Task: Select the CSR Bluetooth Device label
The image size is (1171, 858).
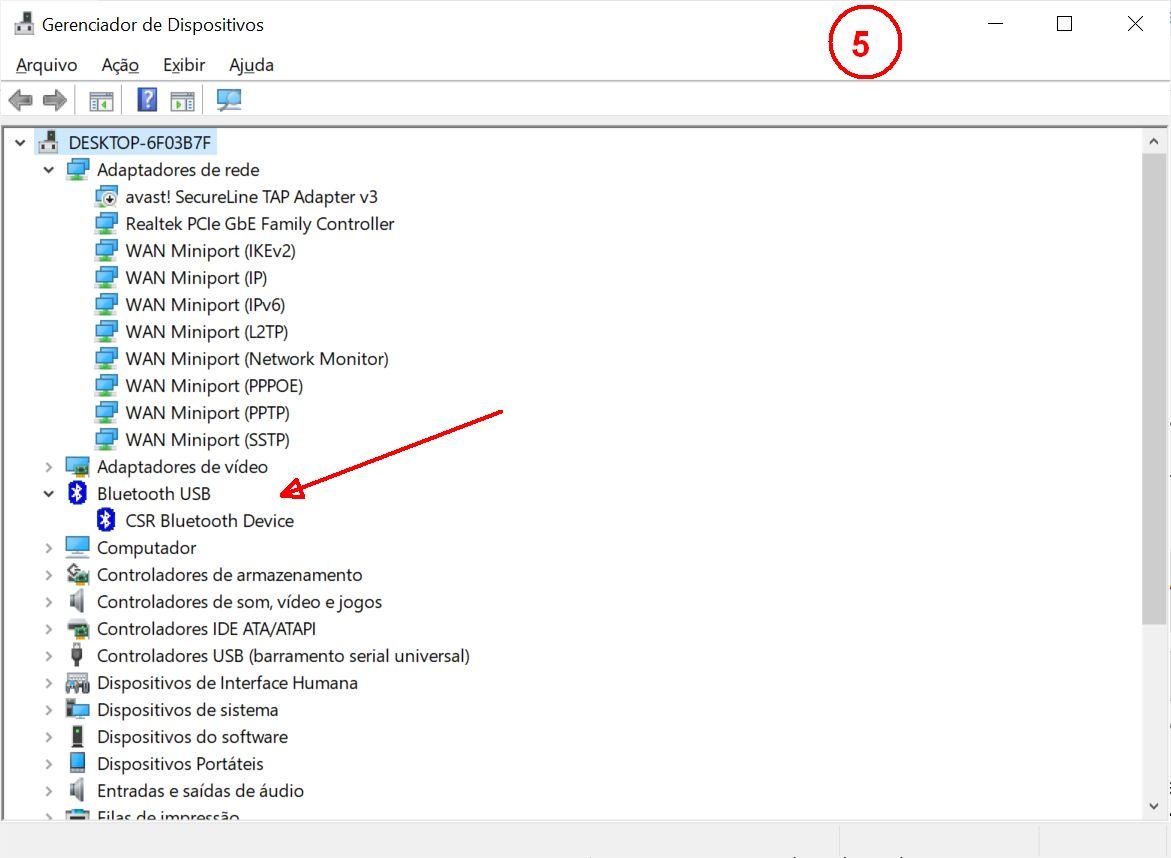Action: 209,520
